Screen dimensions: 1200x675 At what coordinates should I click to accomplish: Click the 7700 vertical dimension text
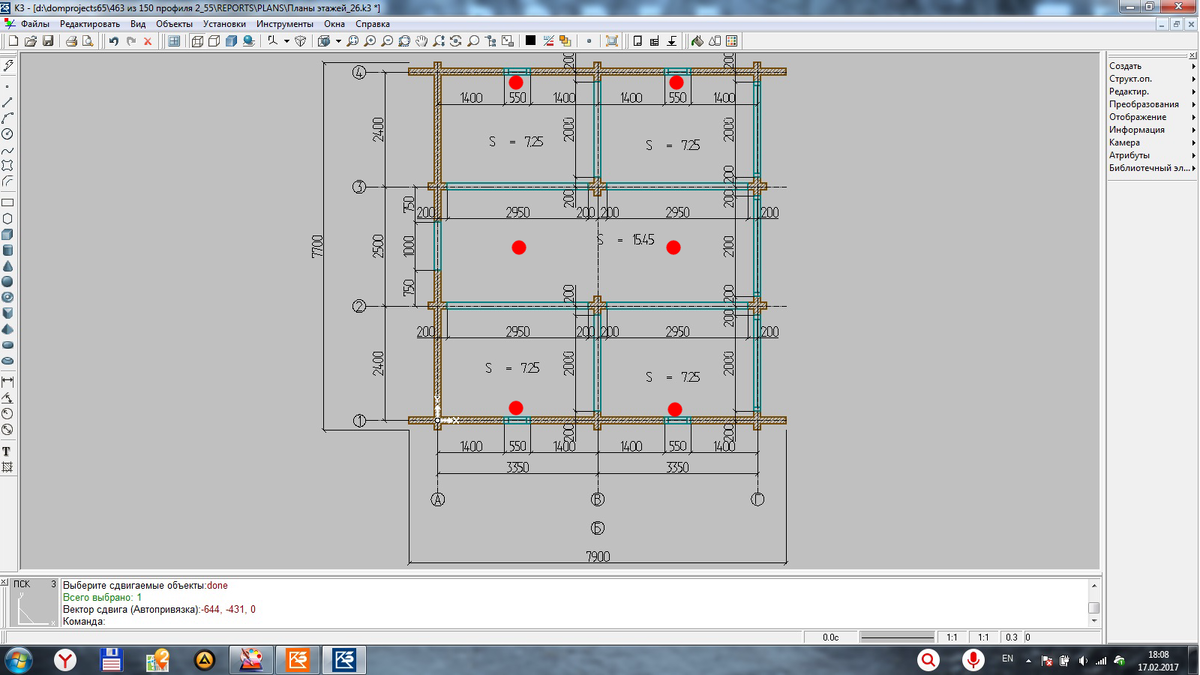pos(317,246)
